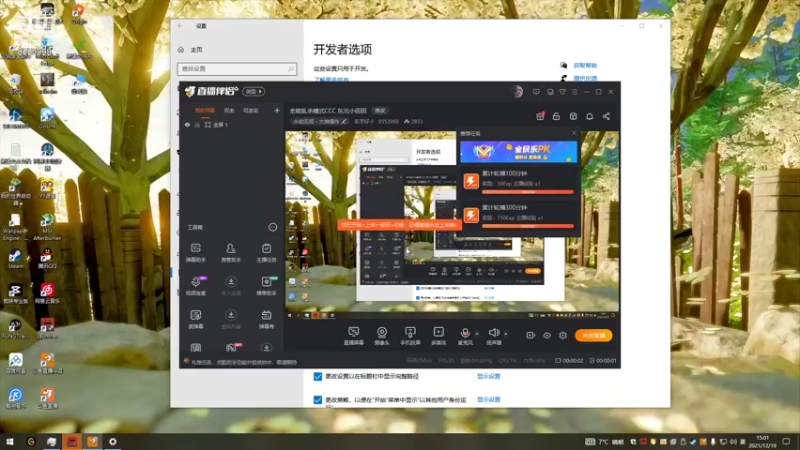Select the 全屏 1 source row
This screenshot has width=800, height=450.
click(232, 124)
